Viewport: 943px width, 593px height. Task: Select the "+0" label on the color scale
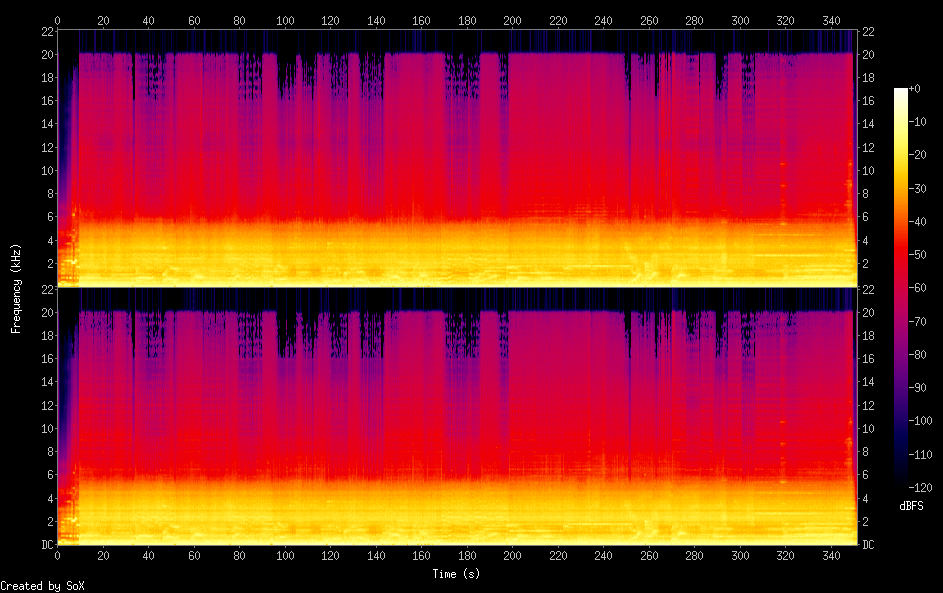click(914, 89)
